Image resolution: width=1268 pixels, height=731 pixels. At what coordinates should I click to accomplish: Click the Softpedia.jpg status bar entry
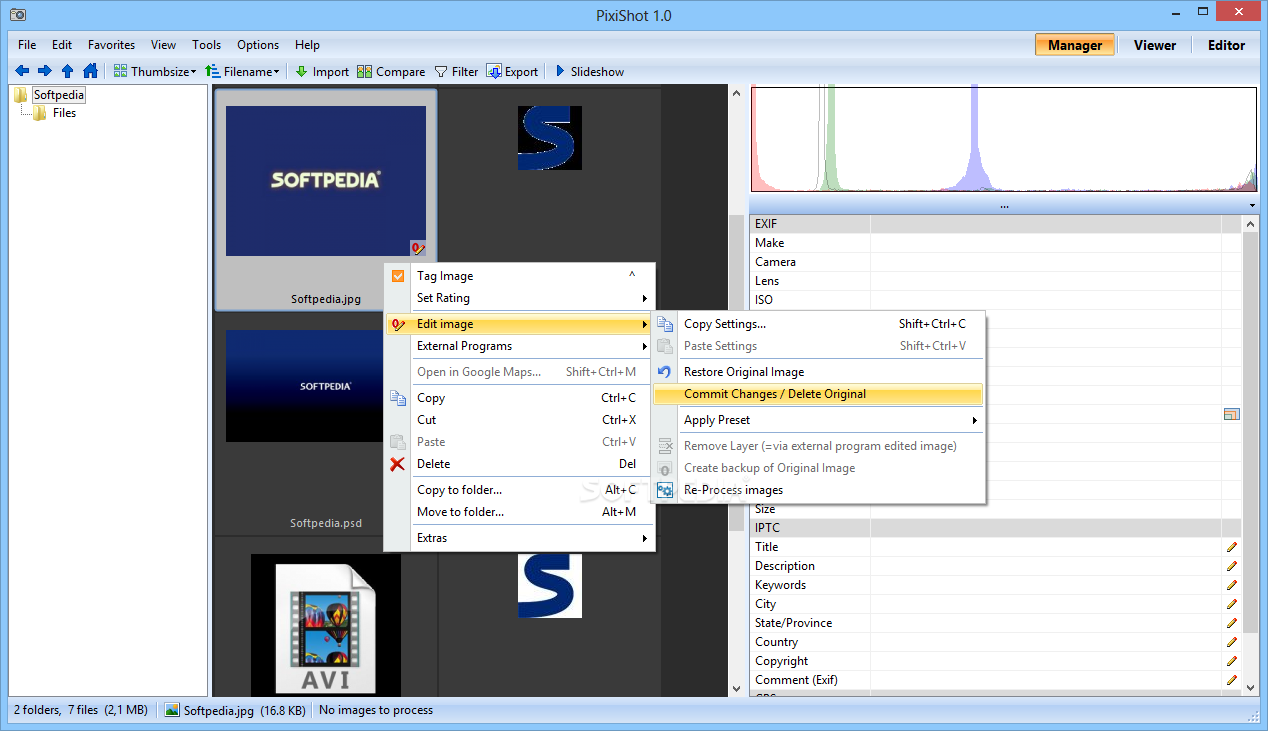[236, 710]
